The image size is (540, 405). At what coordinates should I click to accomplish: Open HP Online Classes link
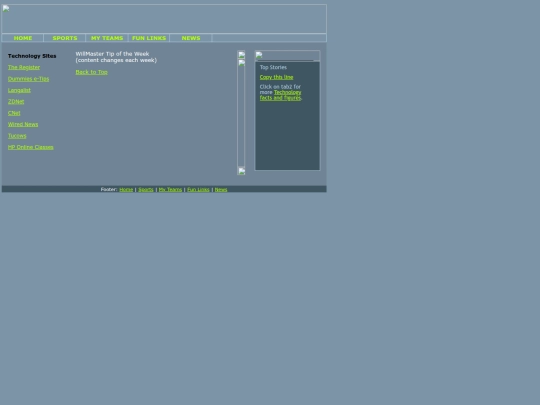point(31,147)
